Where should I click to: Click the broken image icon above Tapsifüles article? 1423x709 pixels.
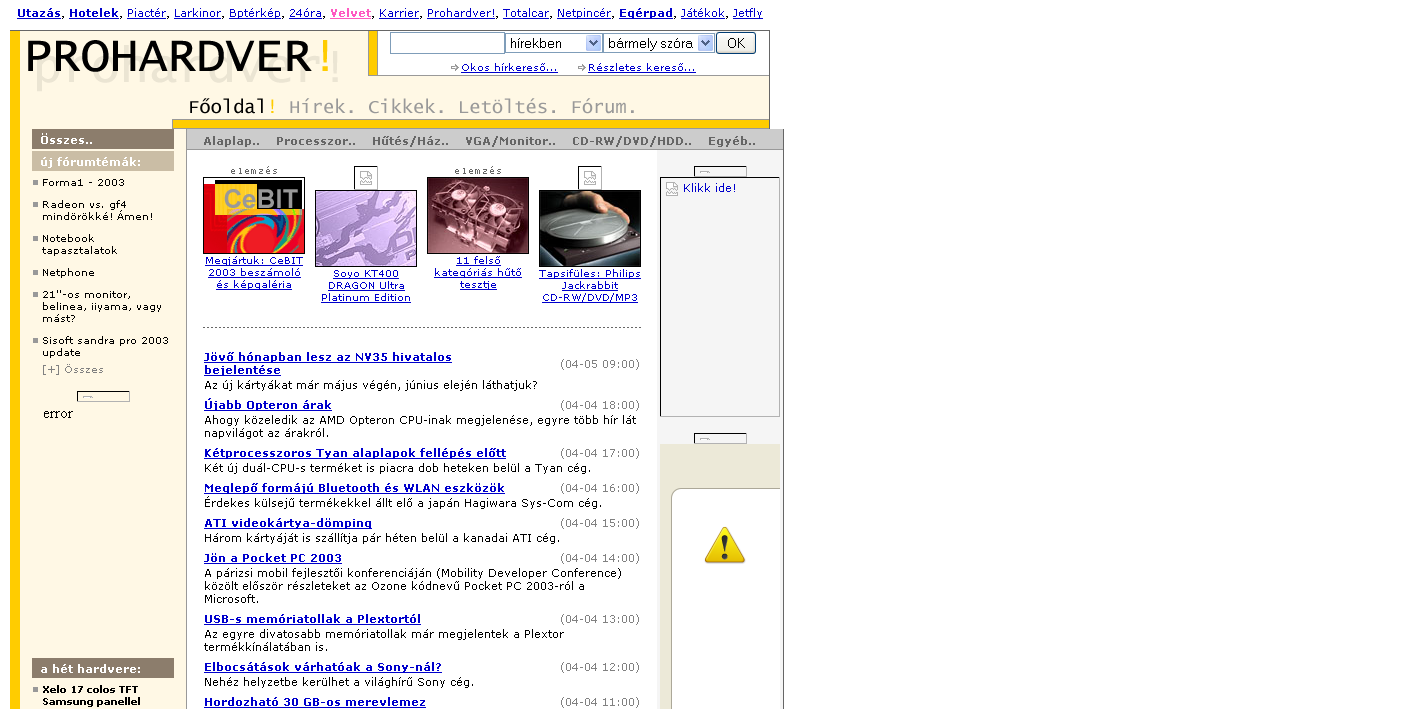tap(590, 178)
